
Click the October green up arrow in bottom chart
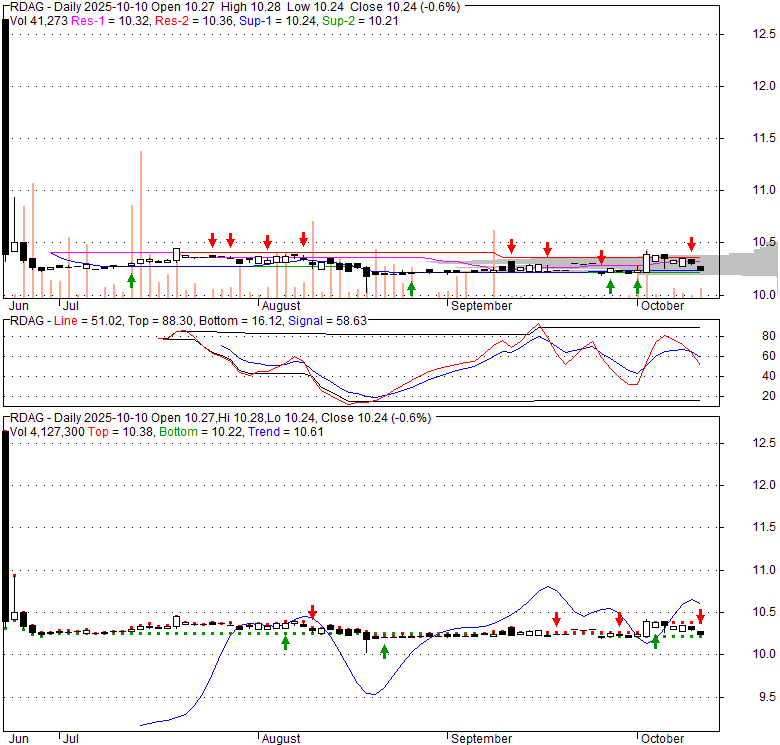655,642
